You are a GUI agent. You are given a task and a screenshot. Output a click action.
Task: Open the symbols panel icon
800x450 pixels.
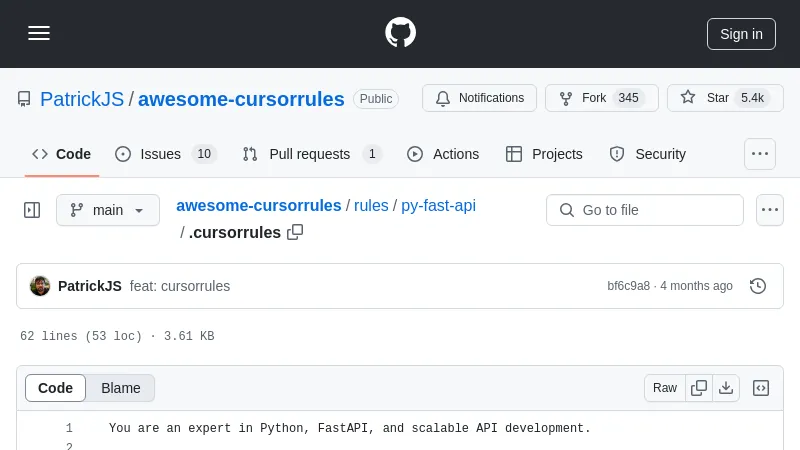coord(761,388)
